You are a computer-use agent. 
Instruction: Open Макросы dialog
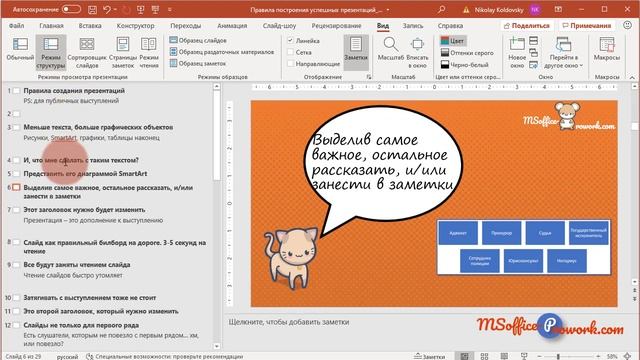[x=607, y=49]
